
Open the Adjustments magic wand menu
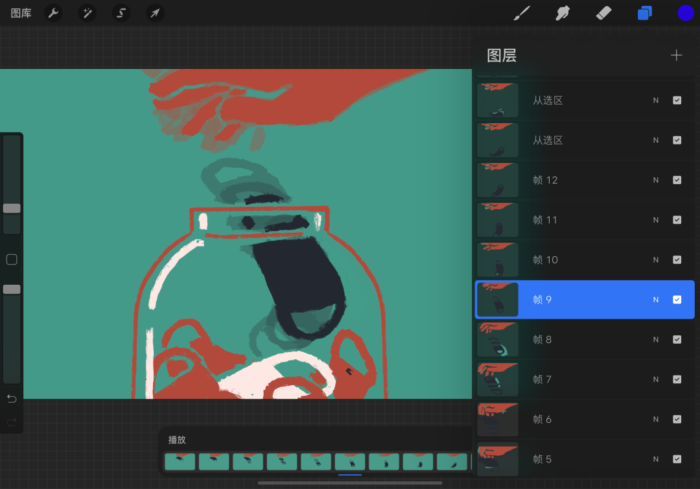pos(87,13)
